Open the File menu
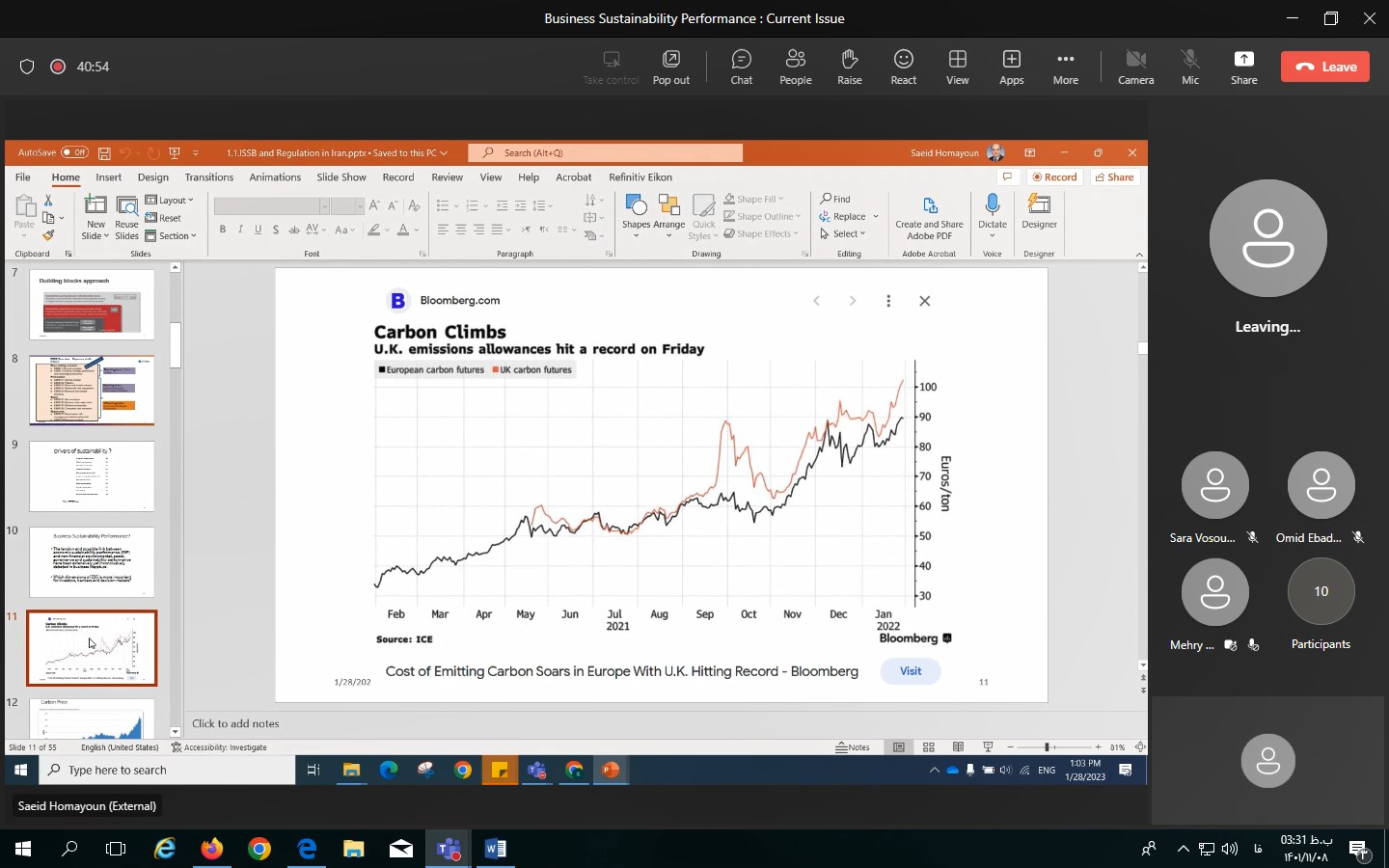The image size is (1389, 868). tap(23, 177)
